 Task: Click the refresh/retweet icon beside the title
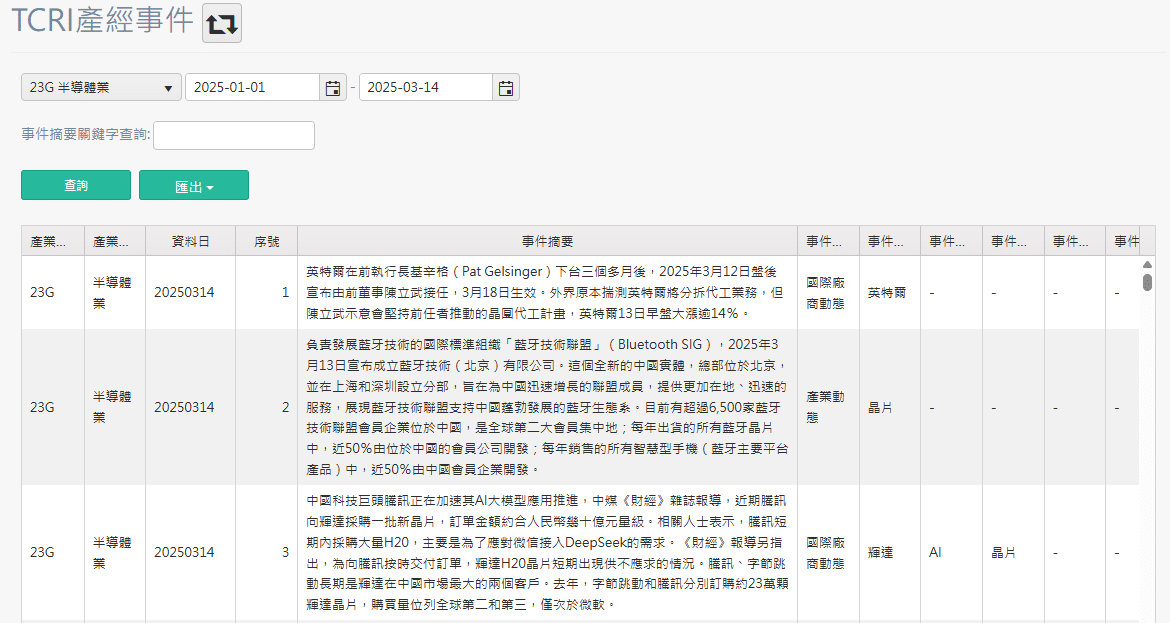click(x=222, y=24)
